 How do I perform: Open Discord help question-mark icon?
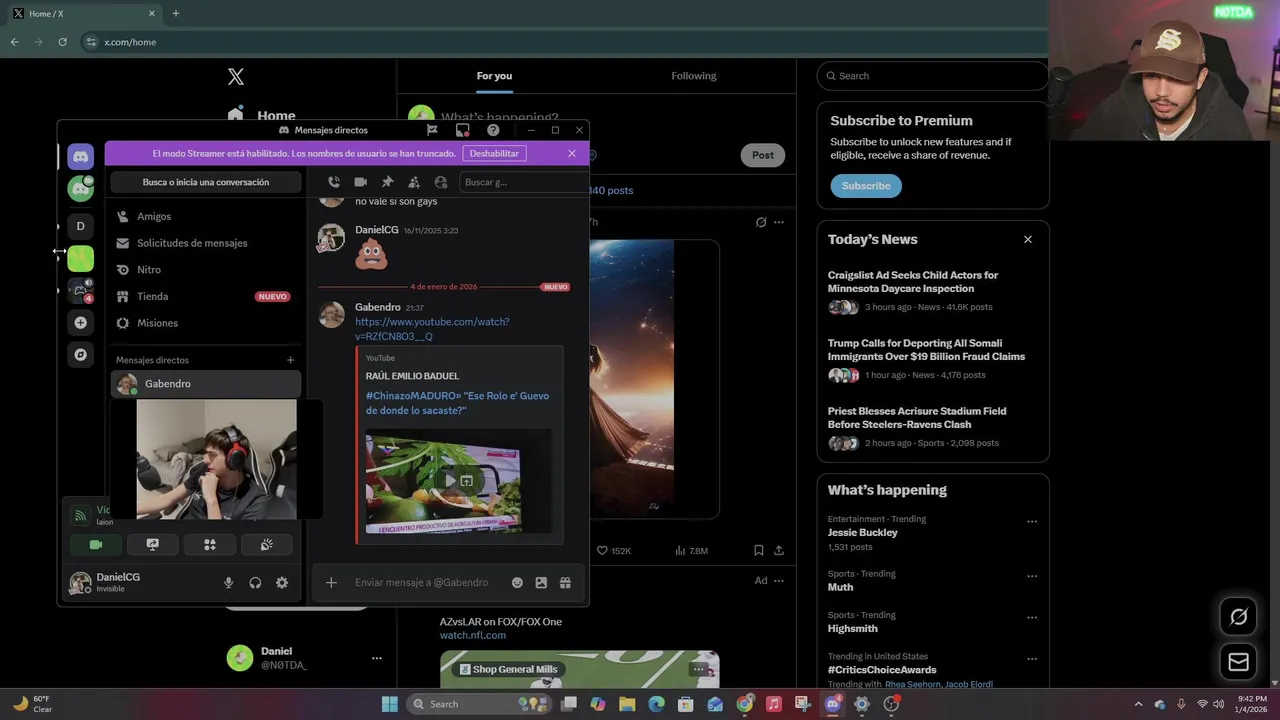(493, 130)
